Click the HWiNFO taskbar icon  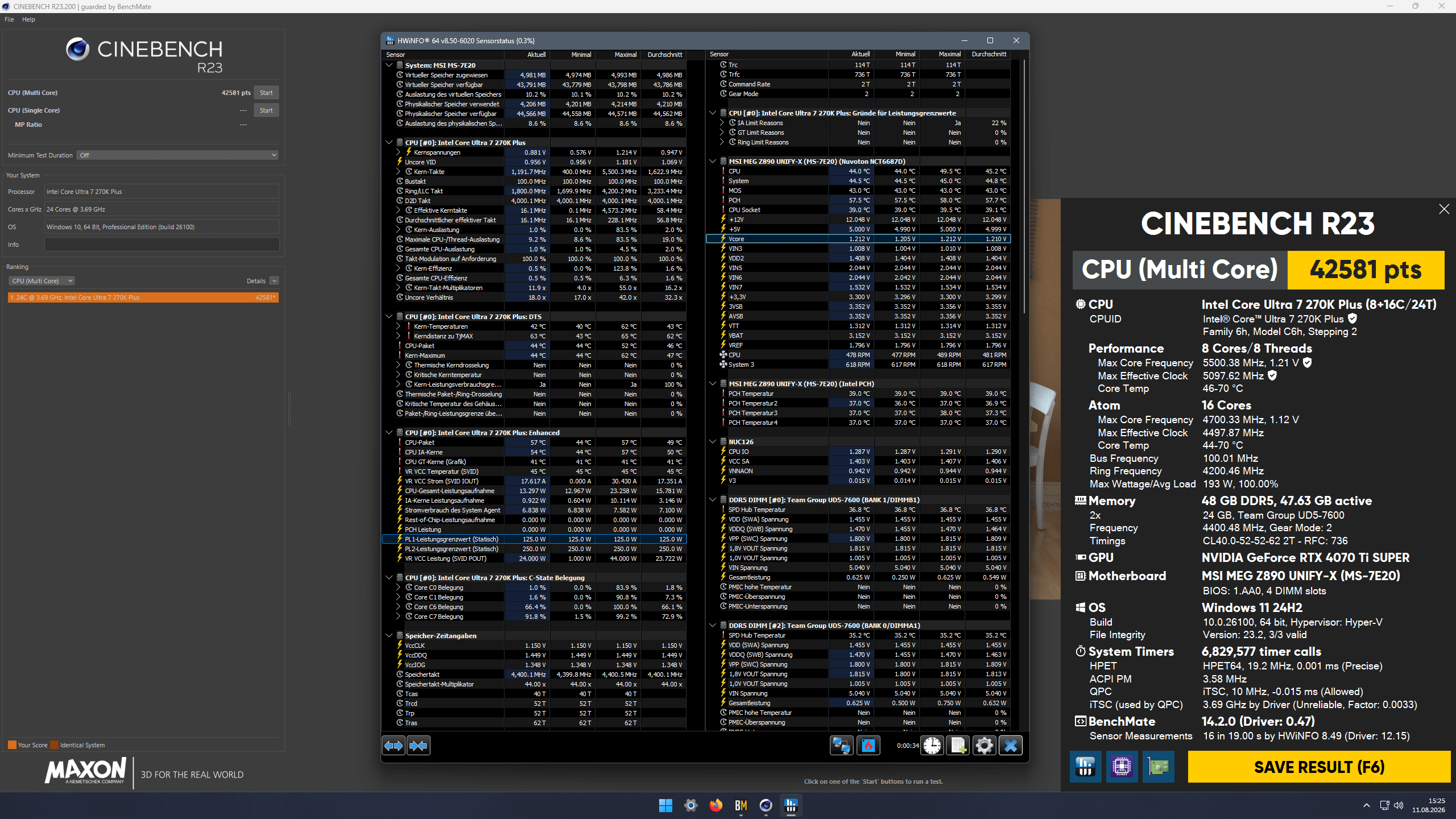point(791,805)
